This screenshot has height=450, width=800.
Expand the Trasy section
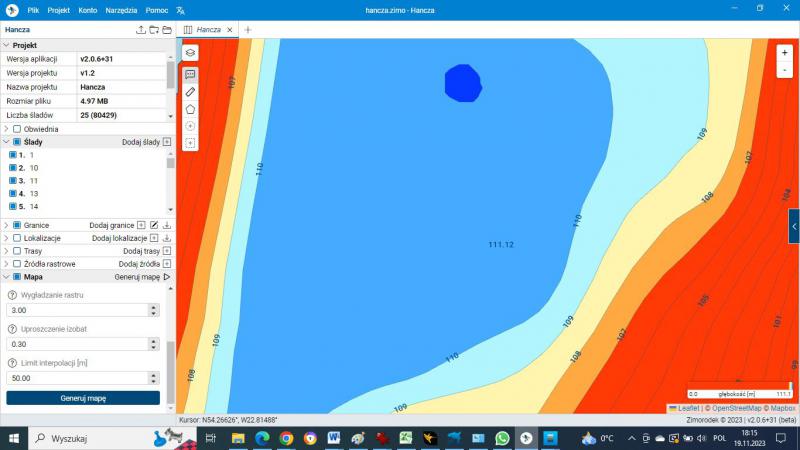6,251
